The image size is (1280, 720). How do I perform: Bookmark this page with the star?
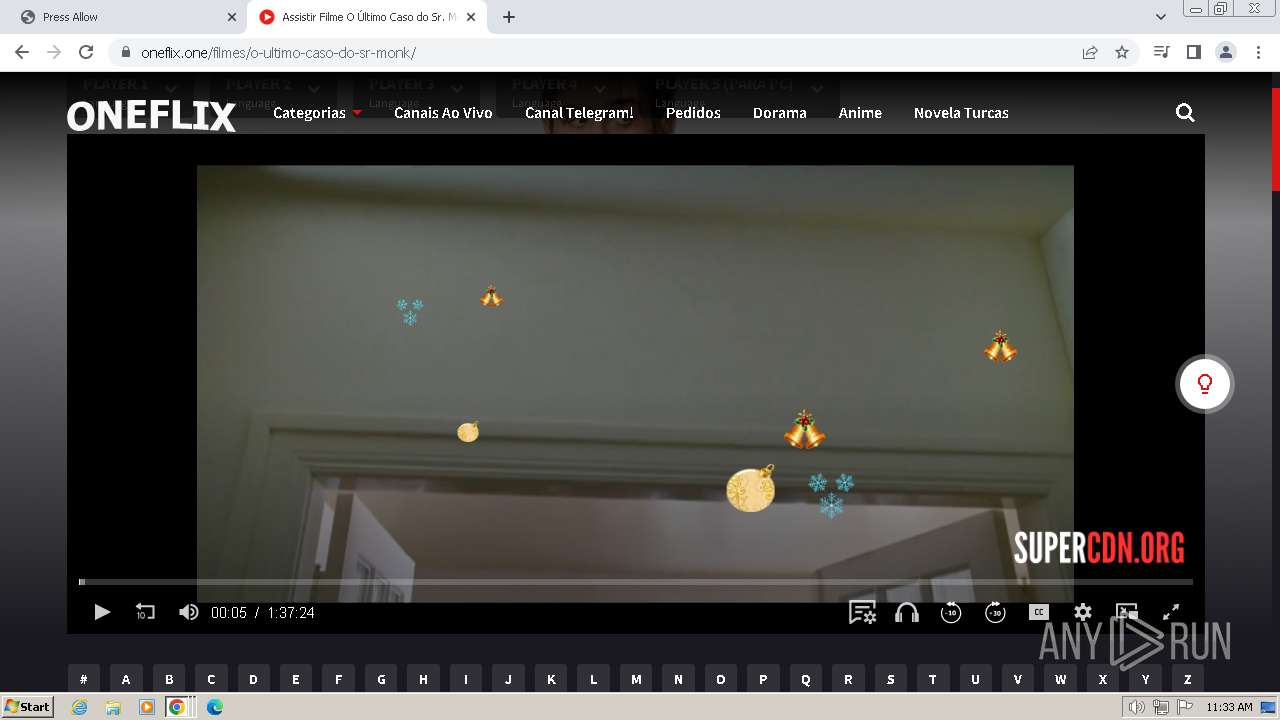pos(1122,52)
